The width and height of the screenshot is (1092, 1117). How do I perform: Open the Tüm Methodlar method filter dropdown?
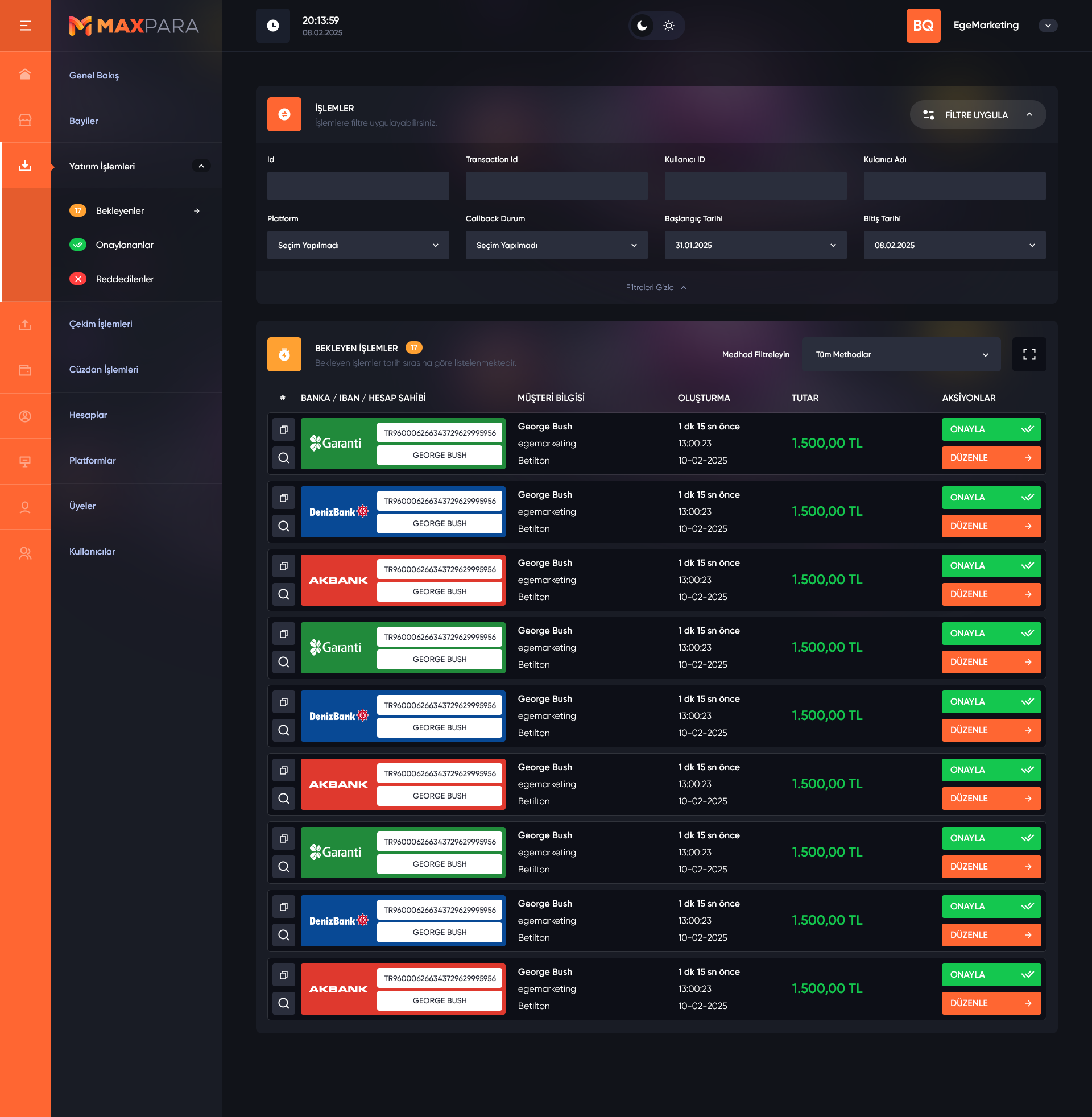pos(900,354)
